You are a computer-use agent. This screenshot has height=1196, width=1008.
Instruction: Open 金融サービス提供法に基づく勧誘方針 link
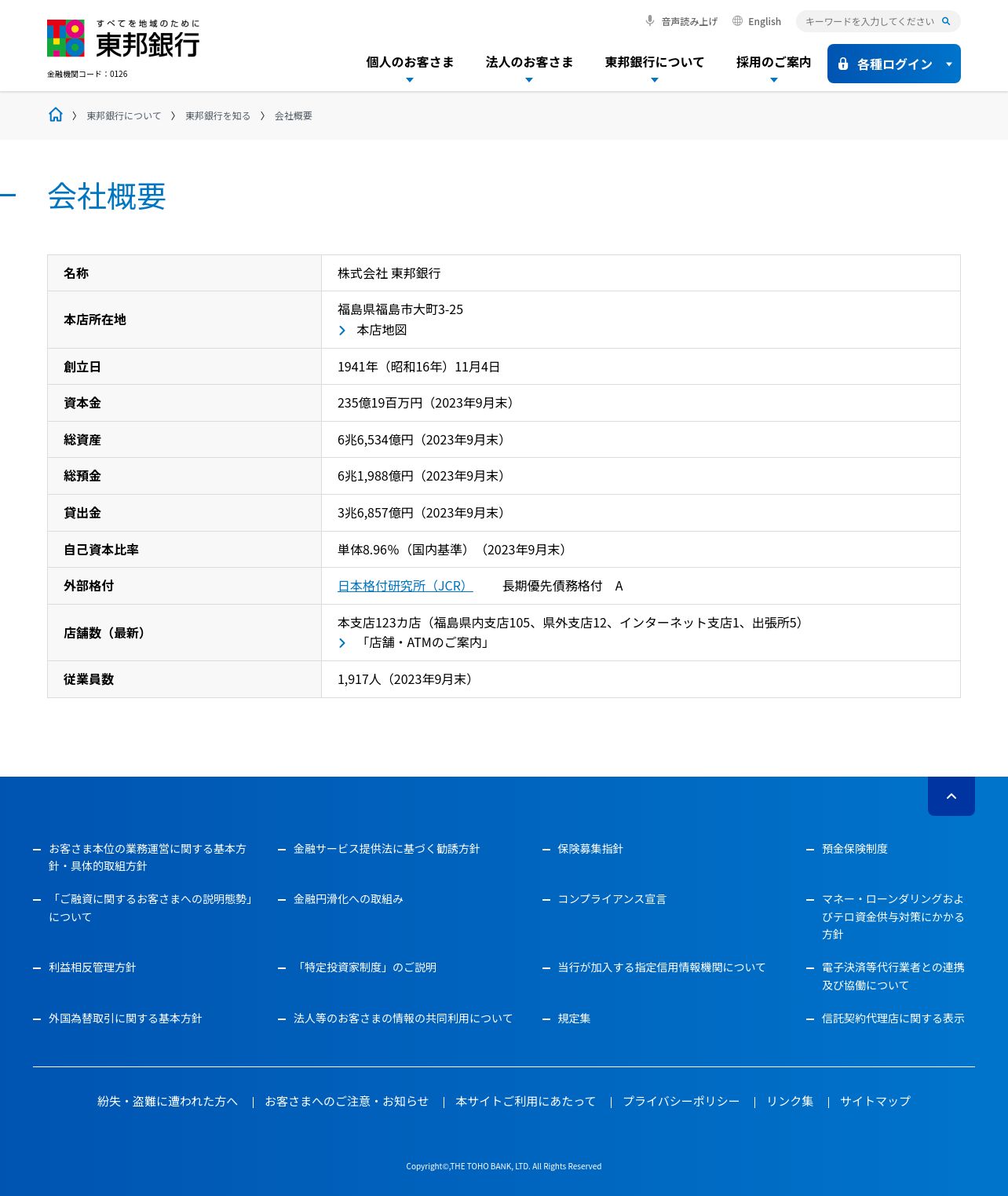coord(386,848)
